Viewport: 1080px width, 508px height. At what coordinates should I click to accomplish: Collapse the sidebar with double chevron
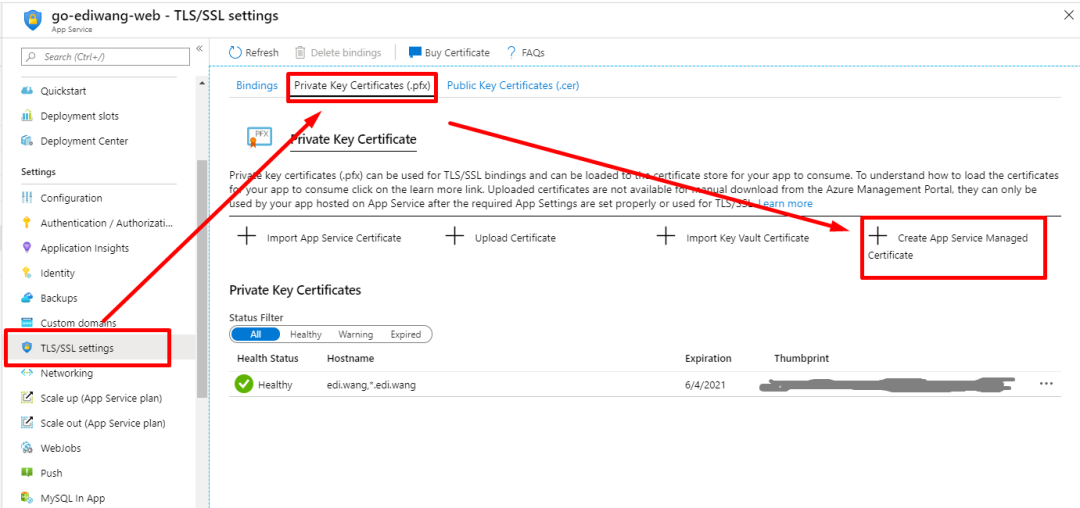pyautogui.click(x=199, y=48)
